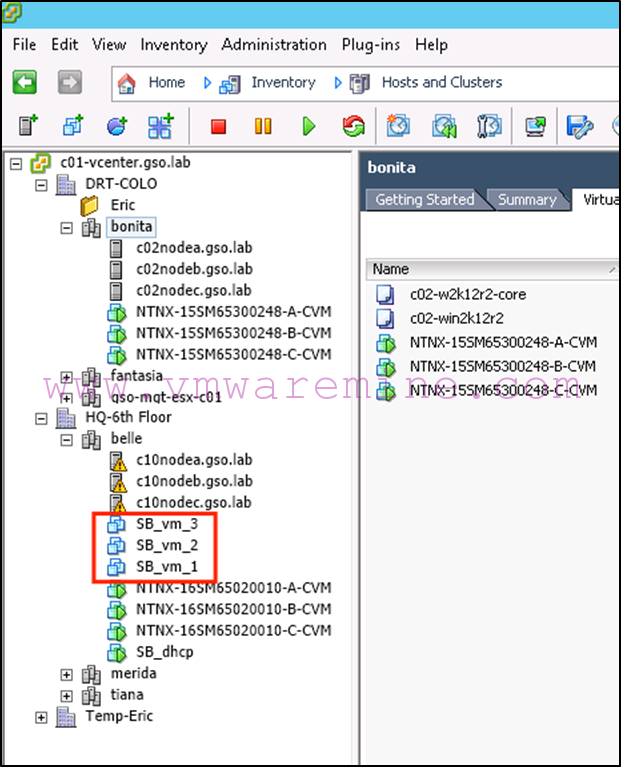Click the c02nodea.gso.lab host icon

(116, 248)
